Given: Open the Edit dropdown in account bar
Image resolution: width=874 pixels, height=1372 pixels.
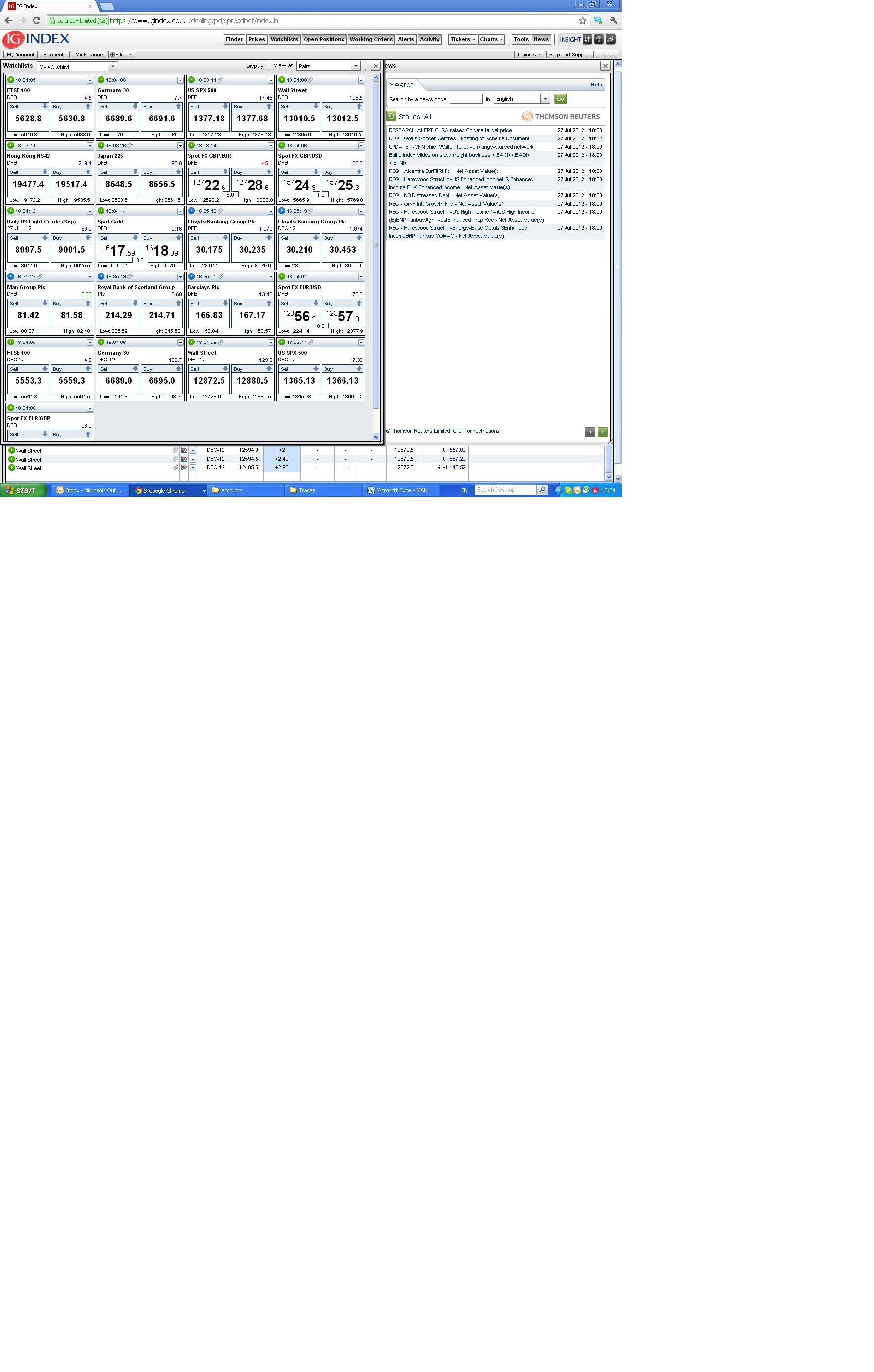Looking at the screenshot, I should [121, 55].
